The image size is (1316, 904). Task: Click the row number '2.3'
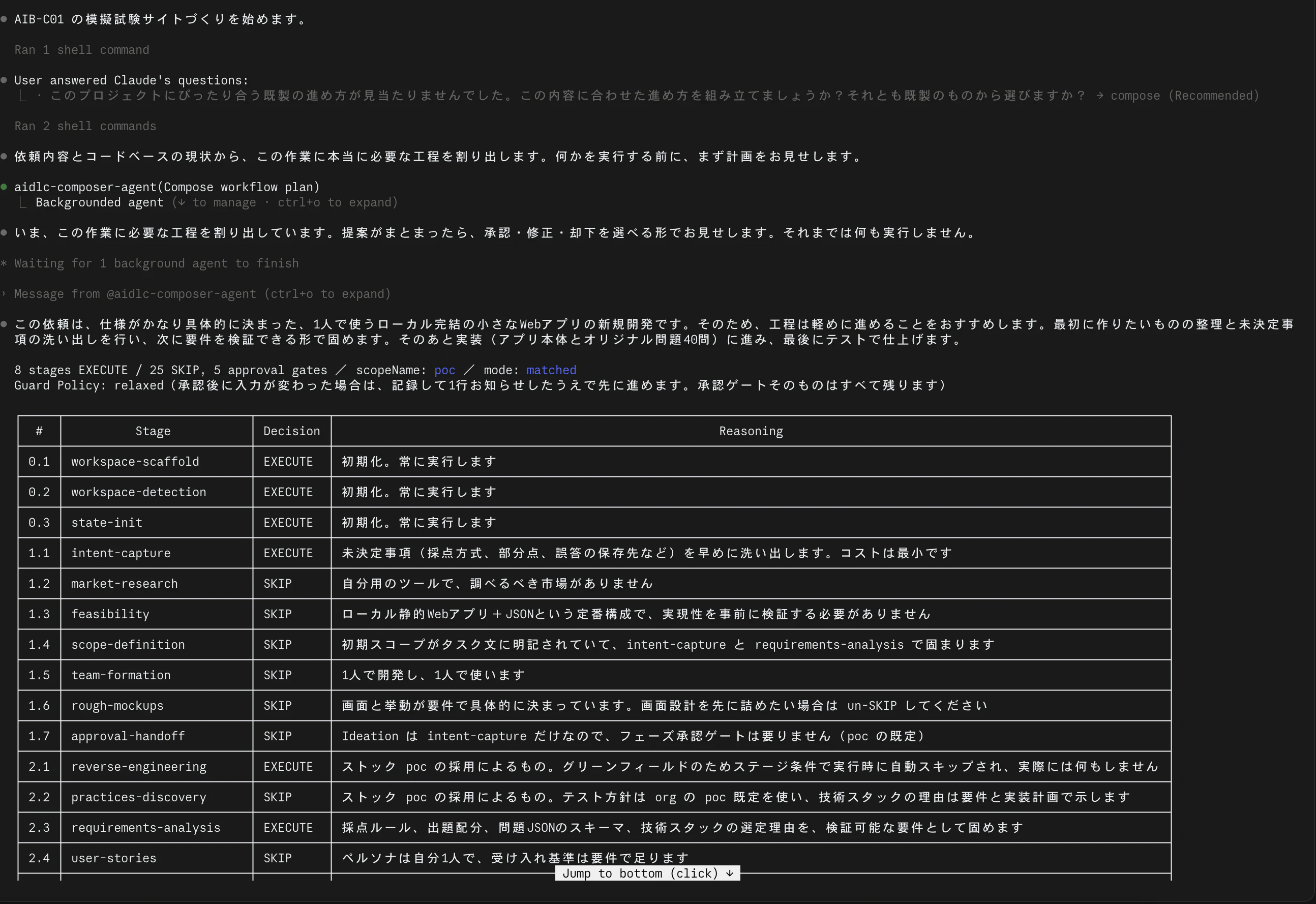39,828
